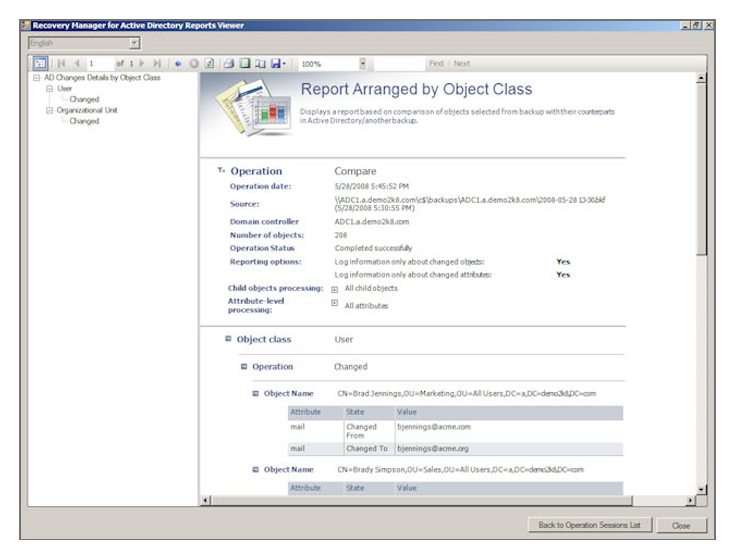Collapse the User tree node
Viewport: 736px width, 559px height.
click(x=49, y=89)
